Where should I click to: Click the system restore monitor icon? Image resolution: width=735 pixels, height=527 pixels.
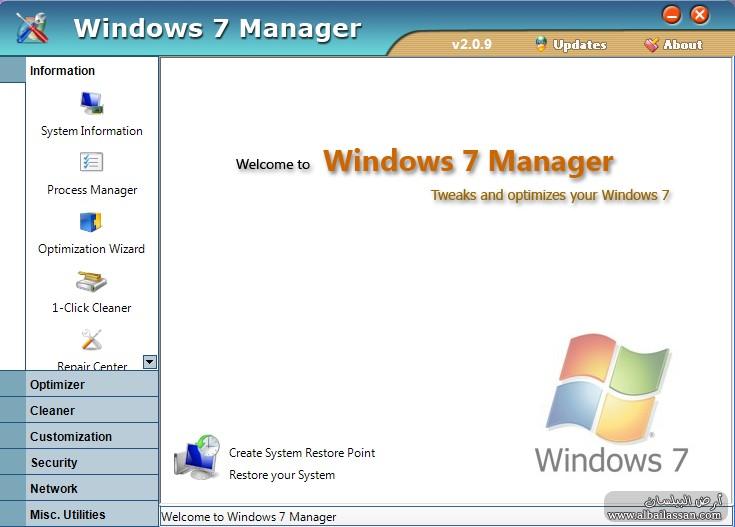pyautogui.click(x=197, y=457)
